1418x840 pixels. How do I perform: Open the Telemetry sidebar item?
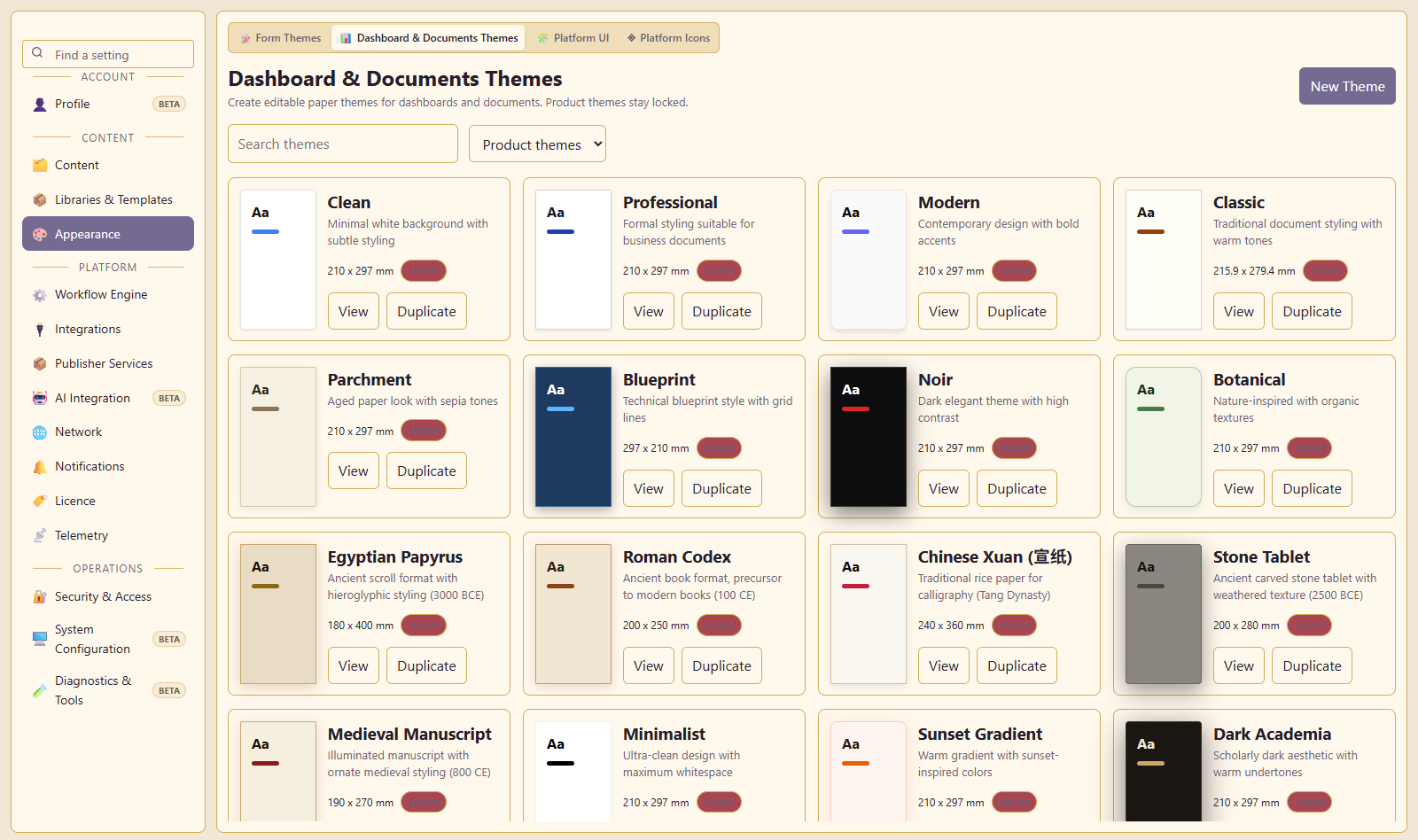[108, 536]
